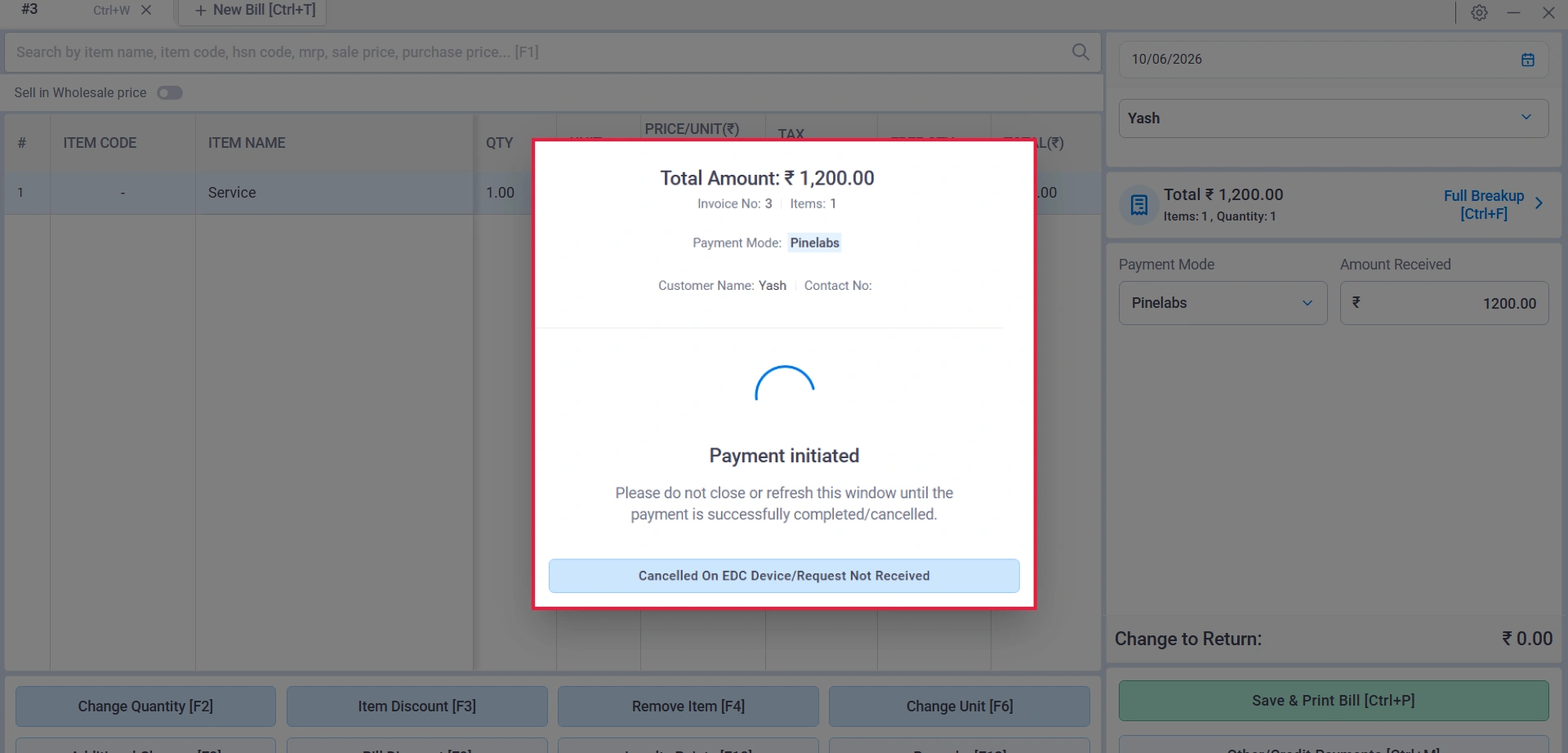The height and width of the screenshot is (753, 1568).
Task: Click Change Quantity [F2] button
Action: click(x=145, y=706)
